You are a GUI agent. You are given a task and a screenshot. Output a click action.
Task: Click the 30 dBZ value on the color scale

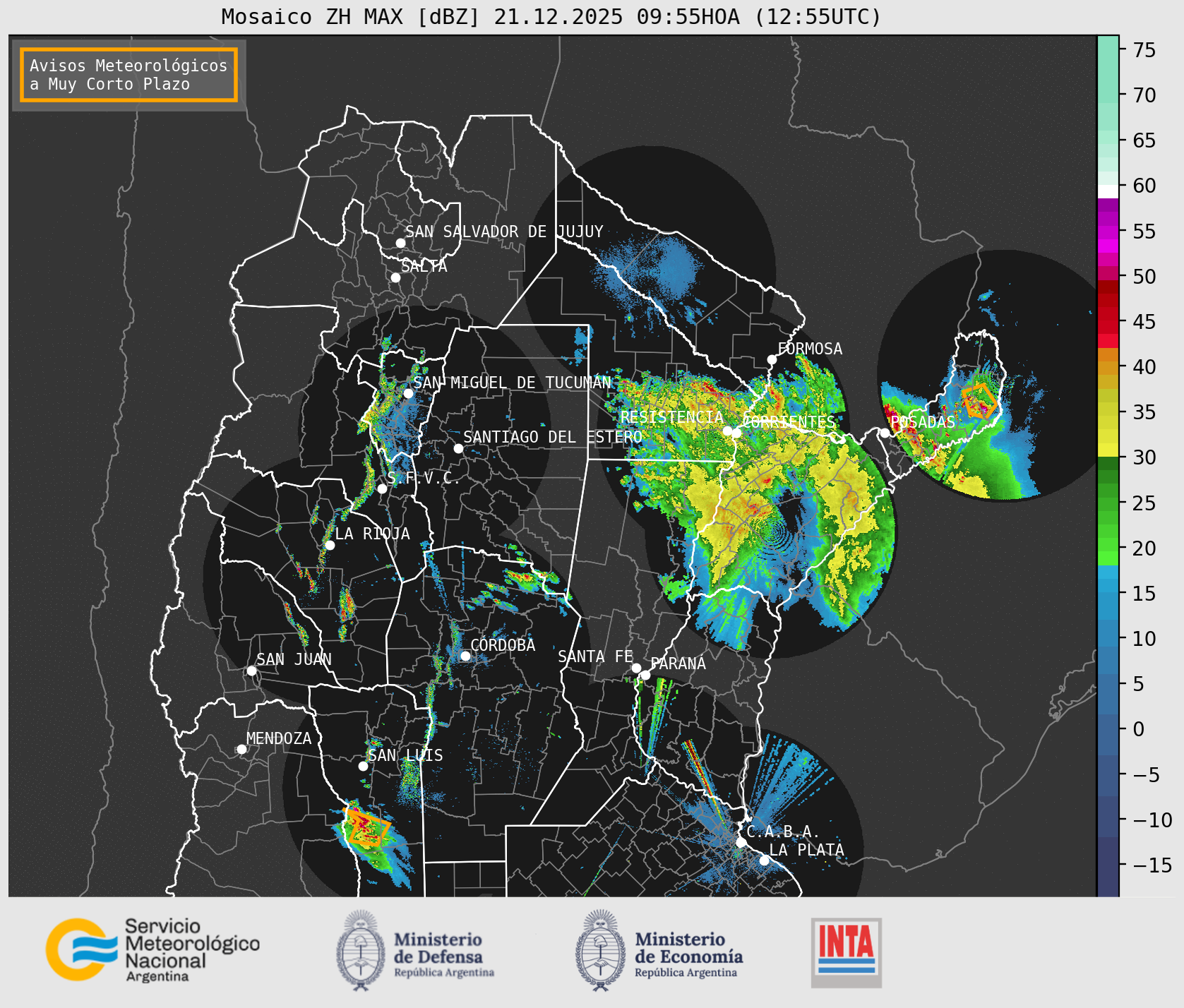click(1144, 457)
